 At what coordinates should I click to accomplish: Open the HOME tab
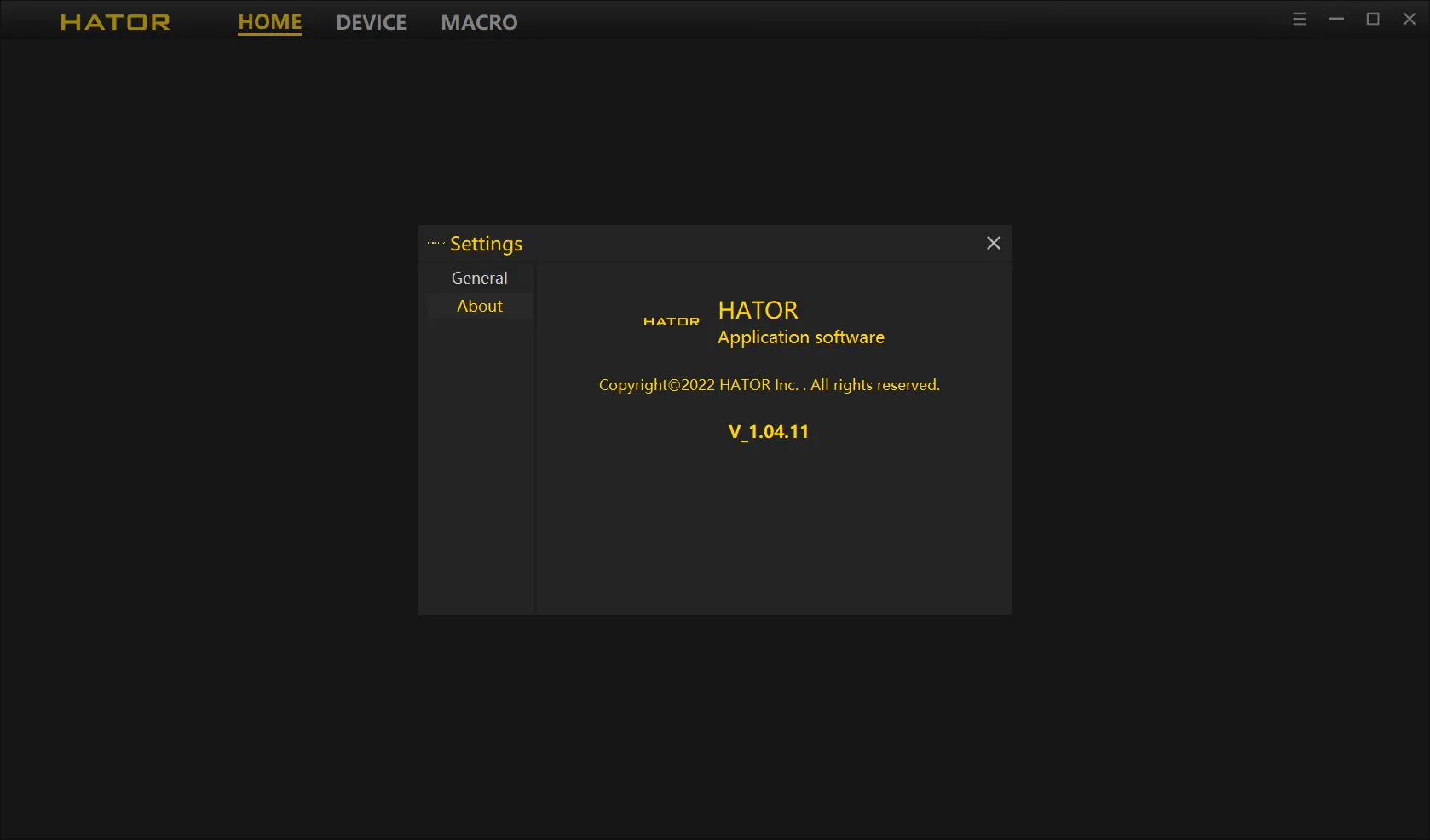tap(269, 22)
